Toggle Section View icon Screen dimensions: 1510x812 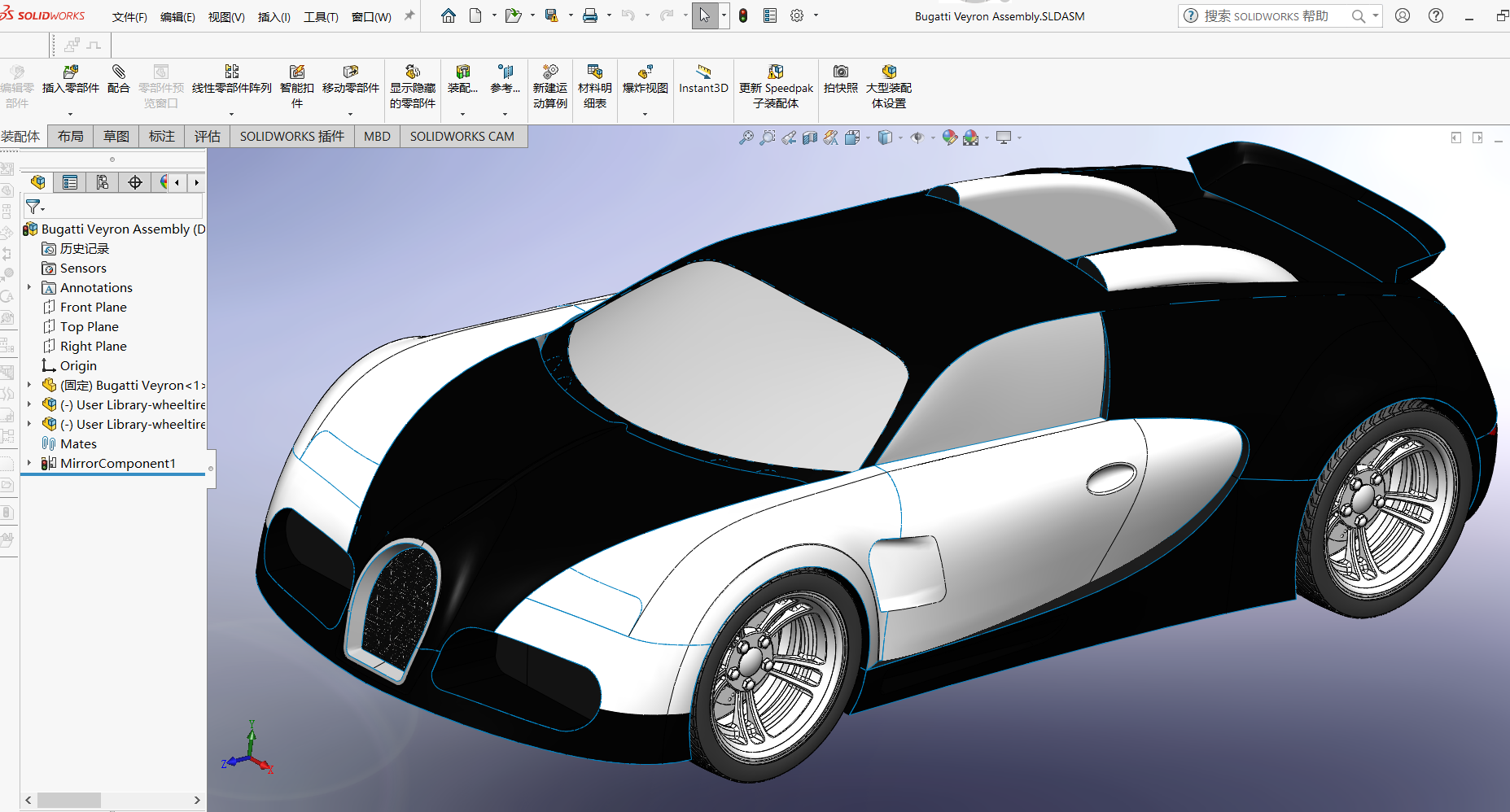809,138
